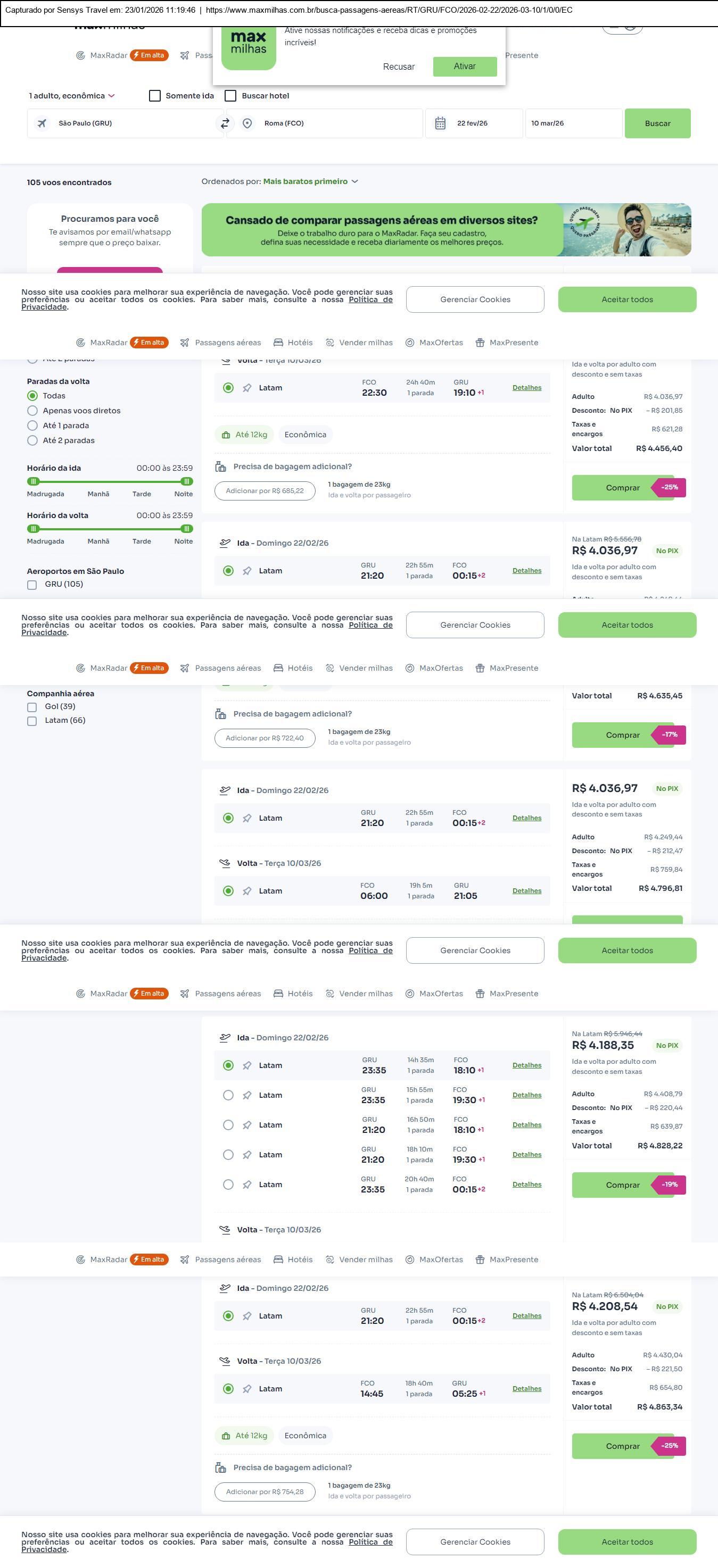This screenshot has height=1568, width=718.
Task: Click the São Paulo (GRU) origin field
Action: pyautogui.click(x=126, y=123)
